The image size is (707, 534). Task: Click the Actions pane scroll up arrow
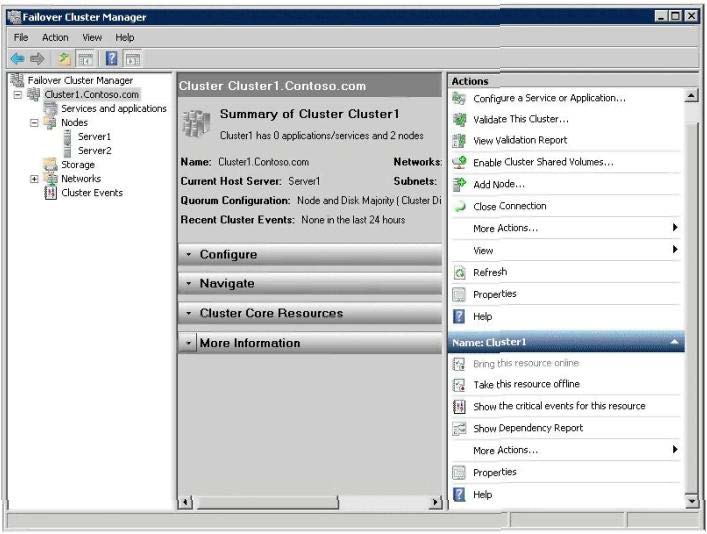coord(692,96)
